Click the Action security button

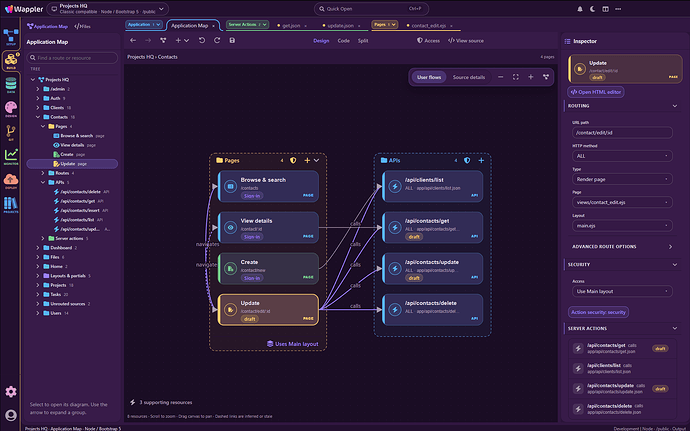point(598,312)
